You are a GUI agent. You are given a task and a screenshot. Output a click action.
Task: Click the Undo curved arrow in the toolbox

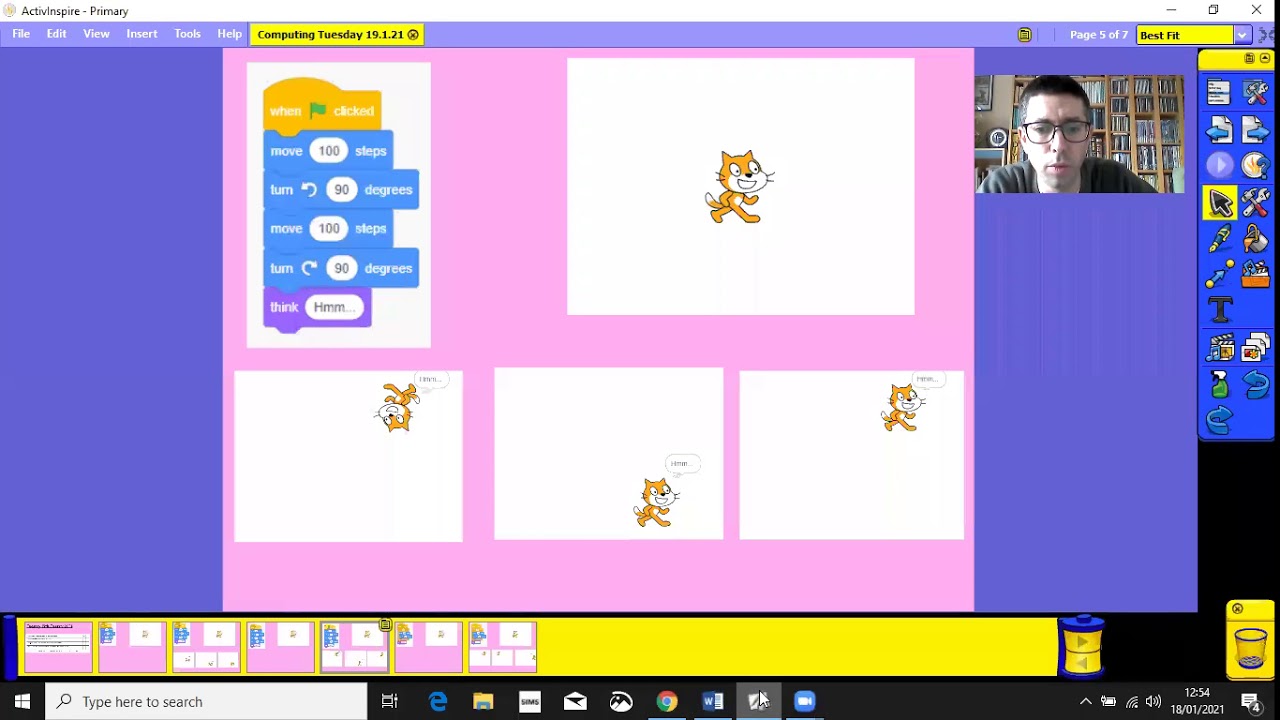[1255, 384]
